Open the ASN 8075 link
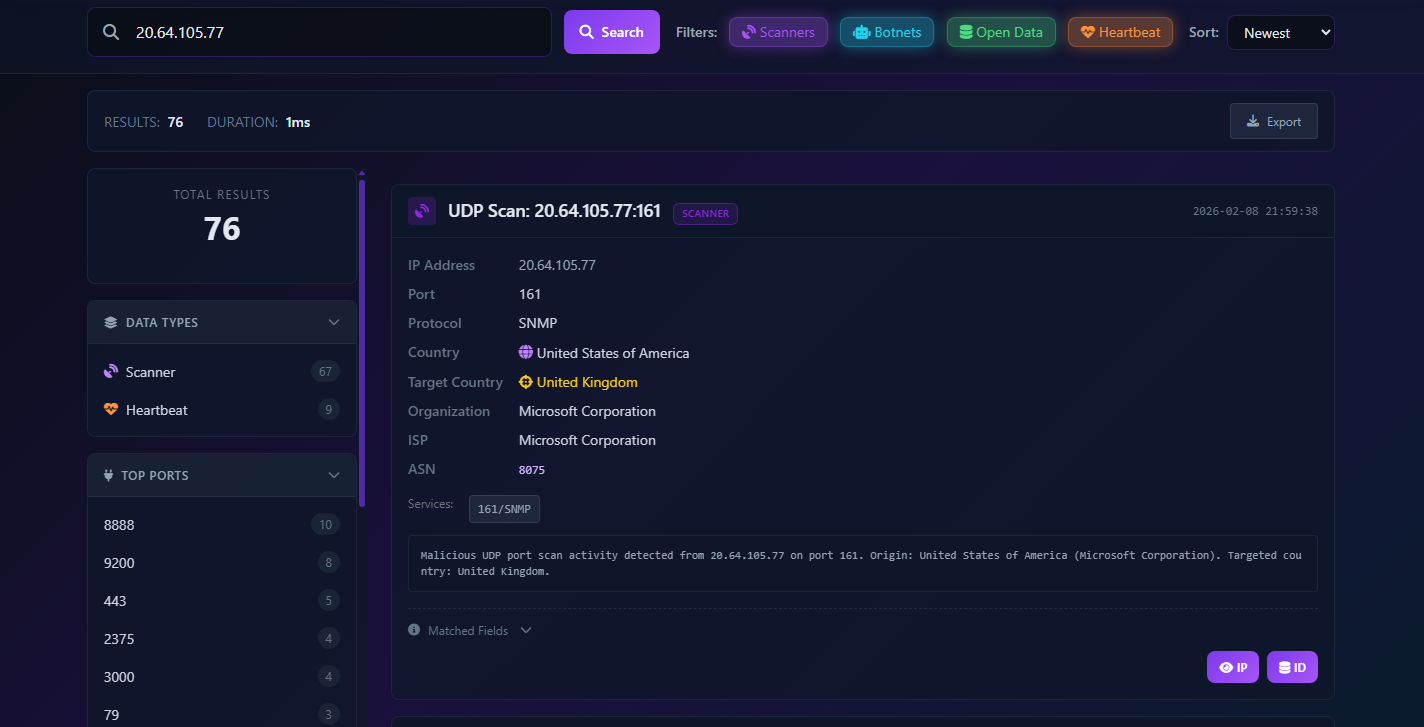Image resolution: width=1424 pixels, height=727 pixels. click(530, 469)
